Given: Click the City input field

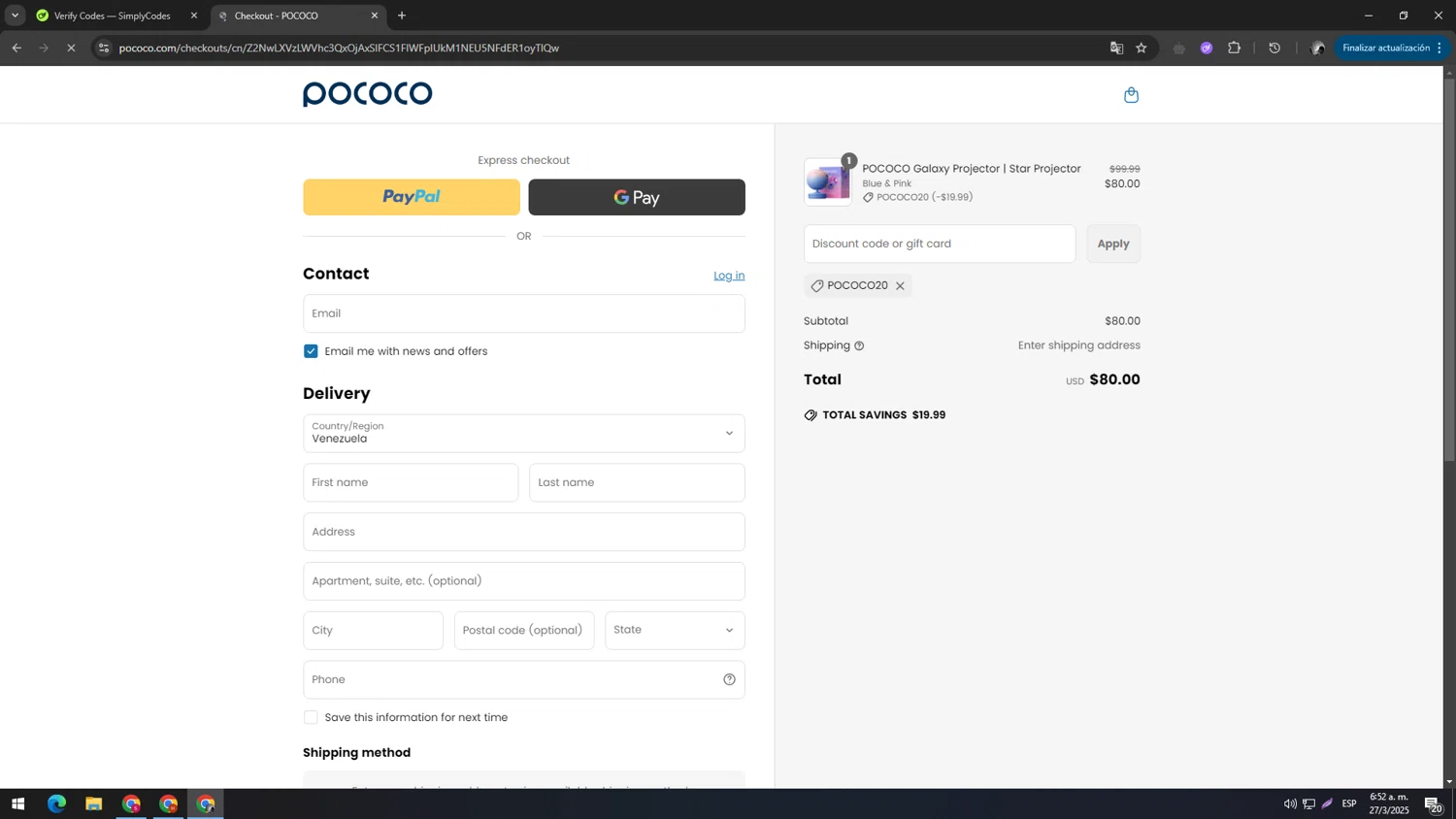Looking at the screenshot, I should coord(373,631).
